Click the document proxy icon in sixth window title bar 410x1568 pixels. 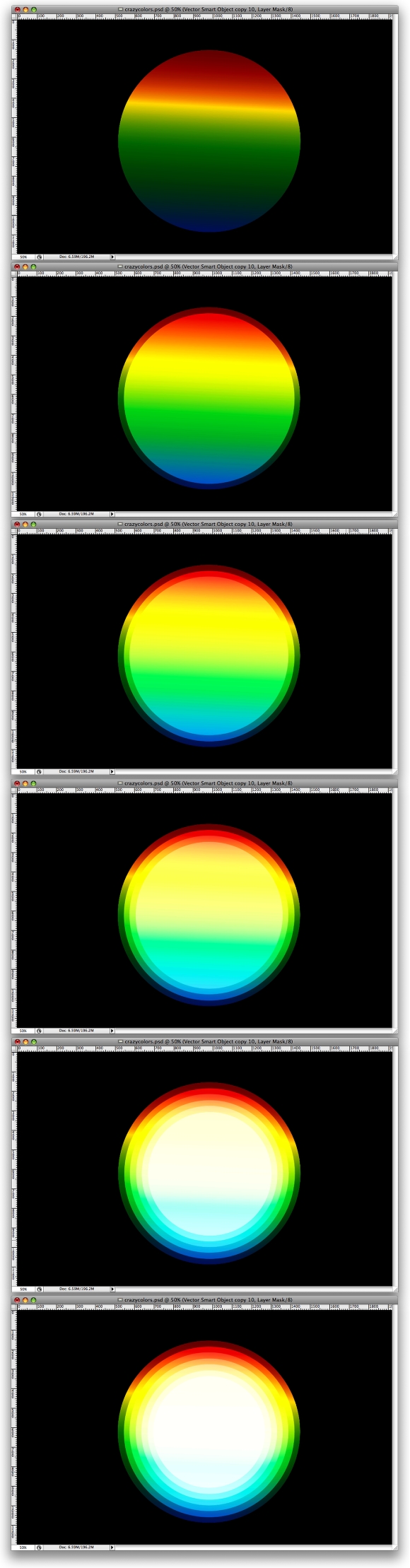(120, 1300)
